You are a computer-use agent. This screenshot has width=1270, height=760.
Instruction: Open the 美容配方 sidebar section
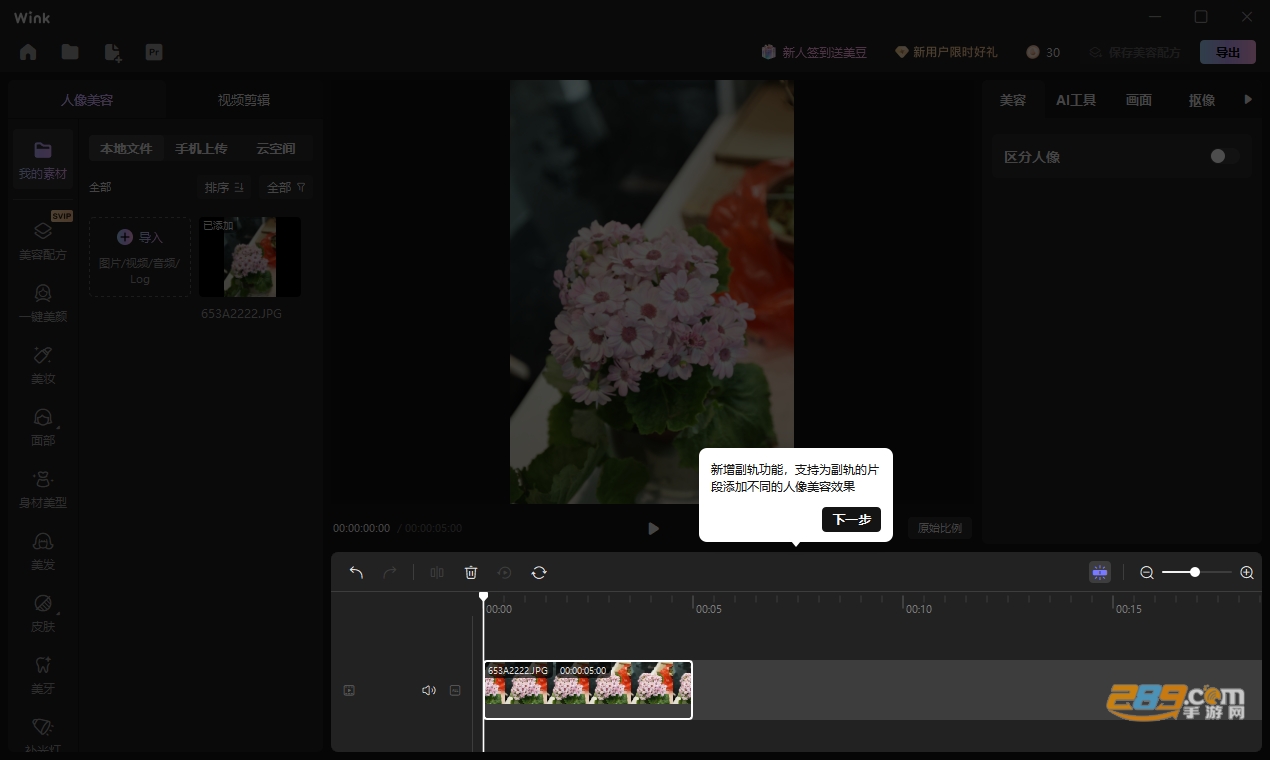pyautogui.click(x=43, y=241)
